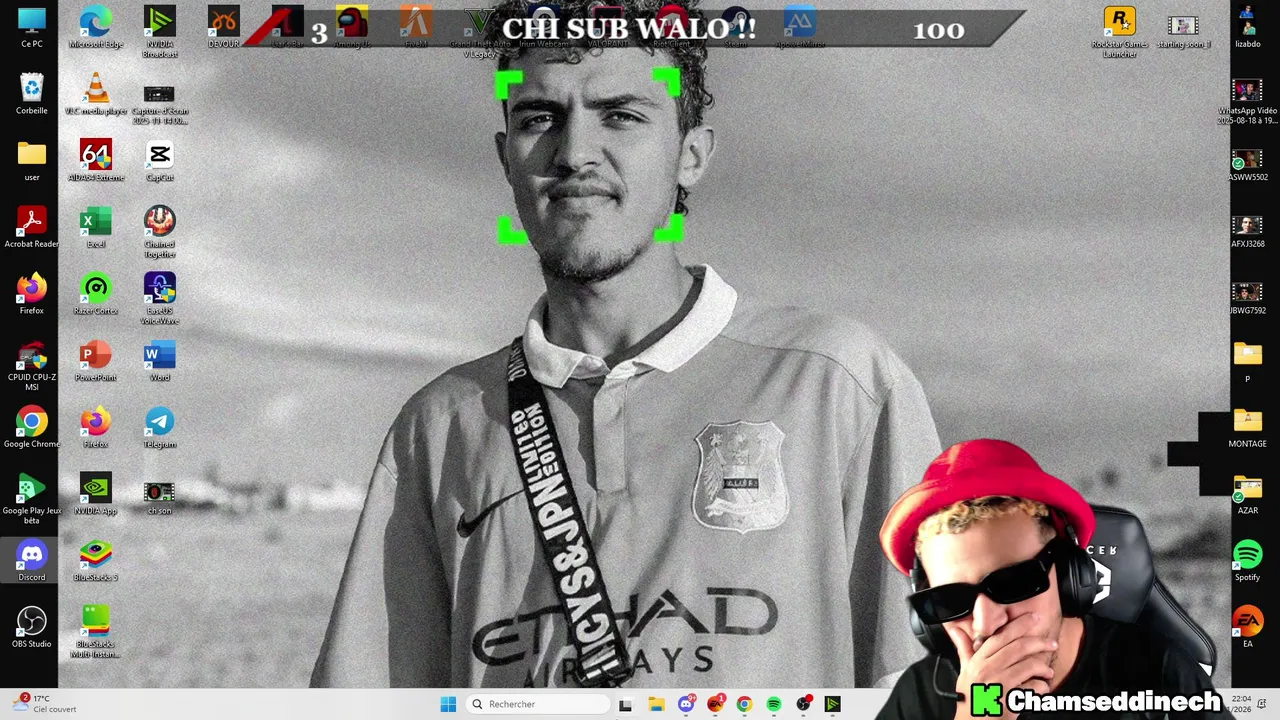Select the EA desktop shortcut
1280x720 pixels.
[x=1248, y=627]
